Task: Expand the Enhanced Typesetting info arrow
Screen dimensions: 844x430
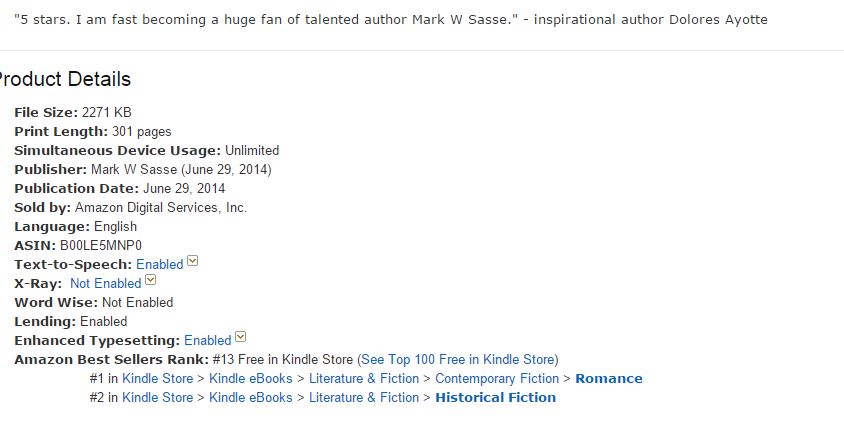Action: tap(241, 339)
